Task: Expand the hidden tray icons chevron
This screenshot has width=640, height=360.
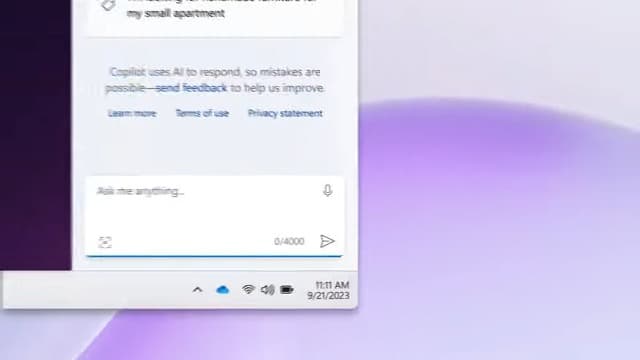Action: [x=198, y=290]
